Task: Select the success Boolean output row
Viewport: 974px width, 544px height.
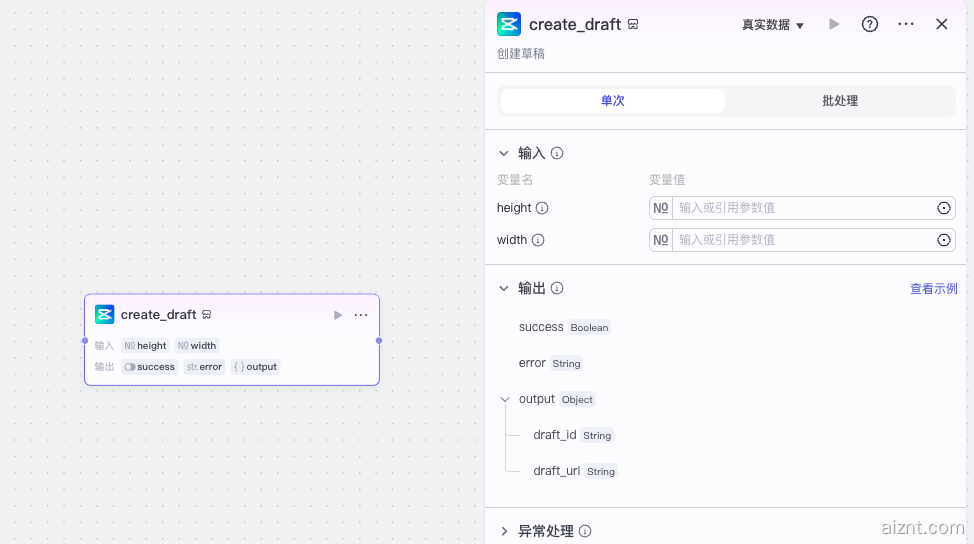Action: coord(565,327)
